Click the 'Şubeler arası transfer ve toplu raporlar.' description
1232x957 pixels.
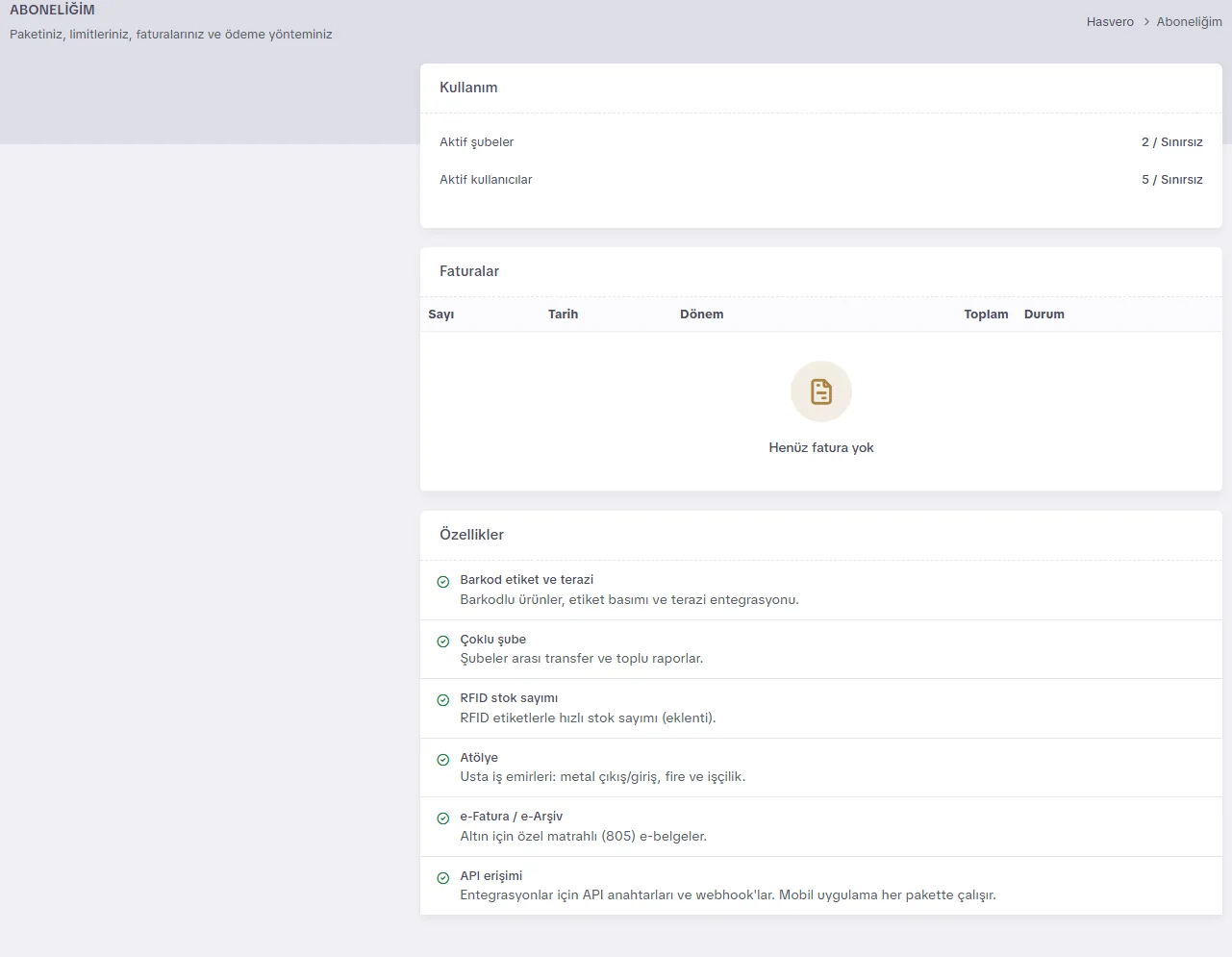[582, 659]
